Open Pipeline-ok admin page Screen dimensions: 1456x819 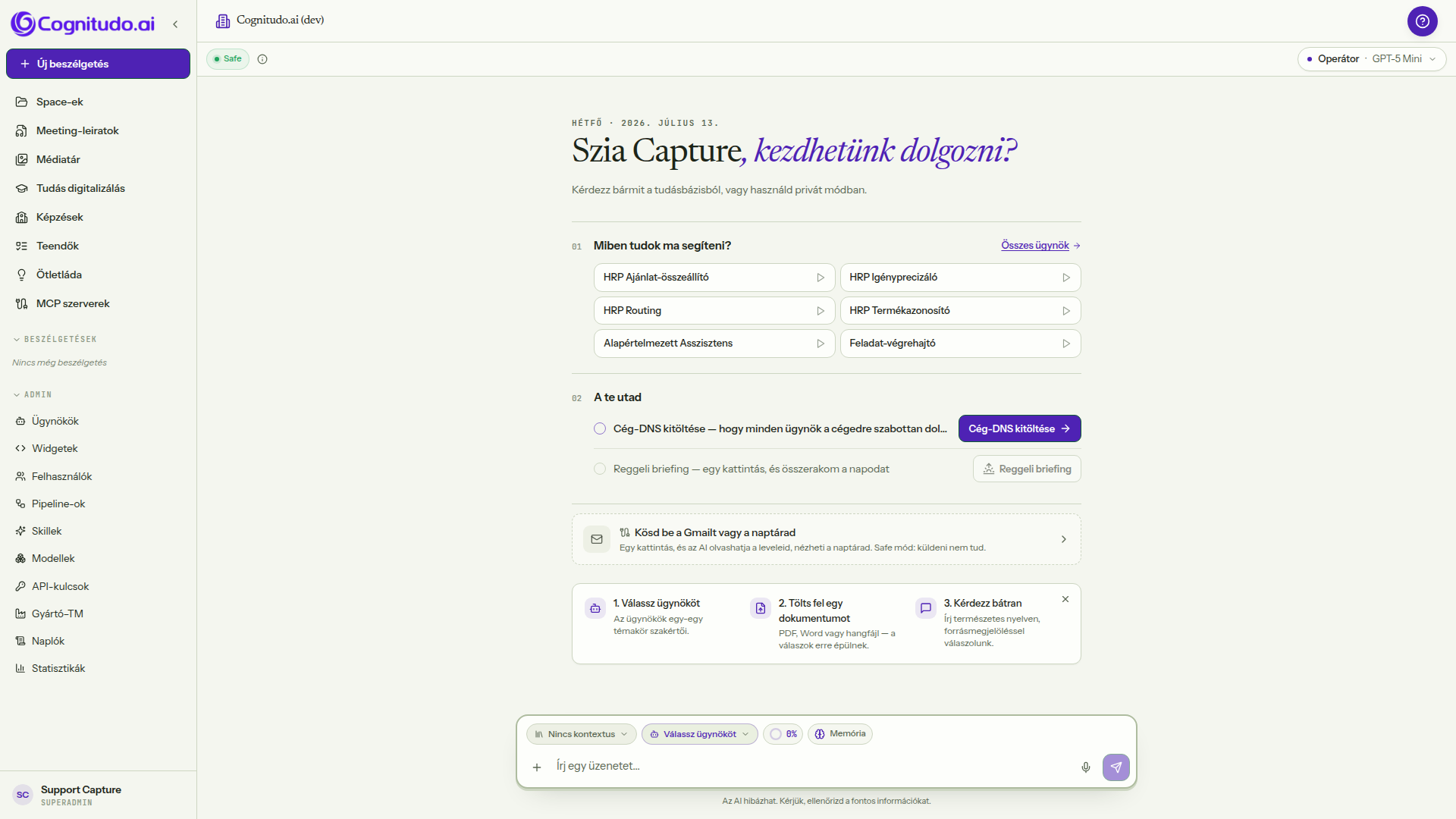point(98,504)
